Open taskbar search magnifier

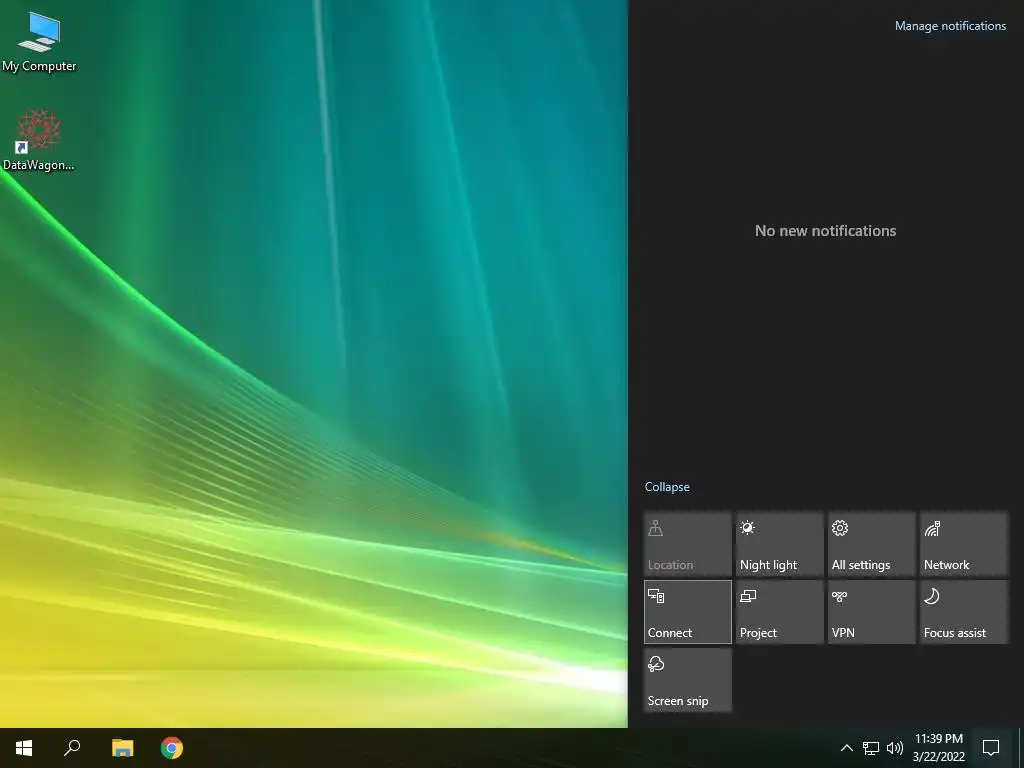point(72,748)
